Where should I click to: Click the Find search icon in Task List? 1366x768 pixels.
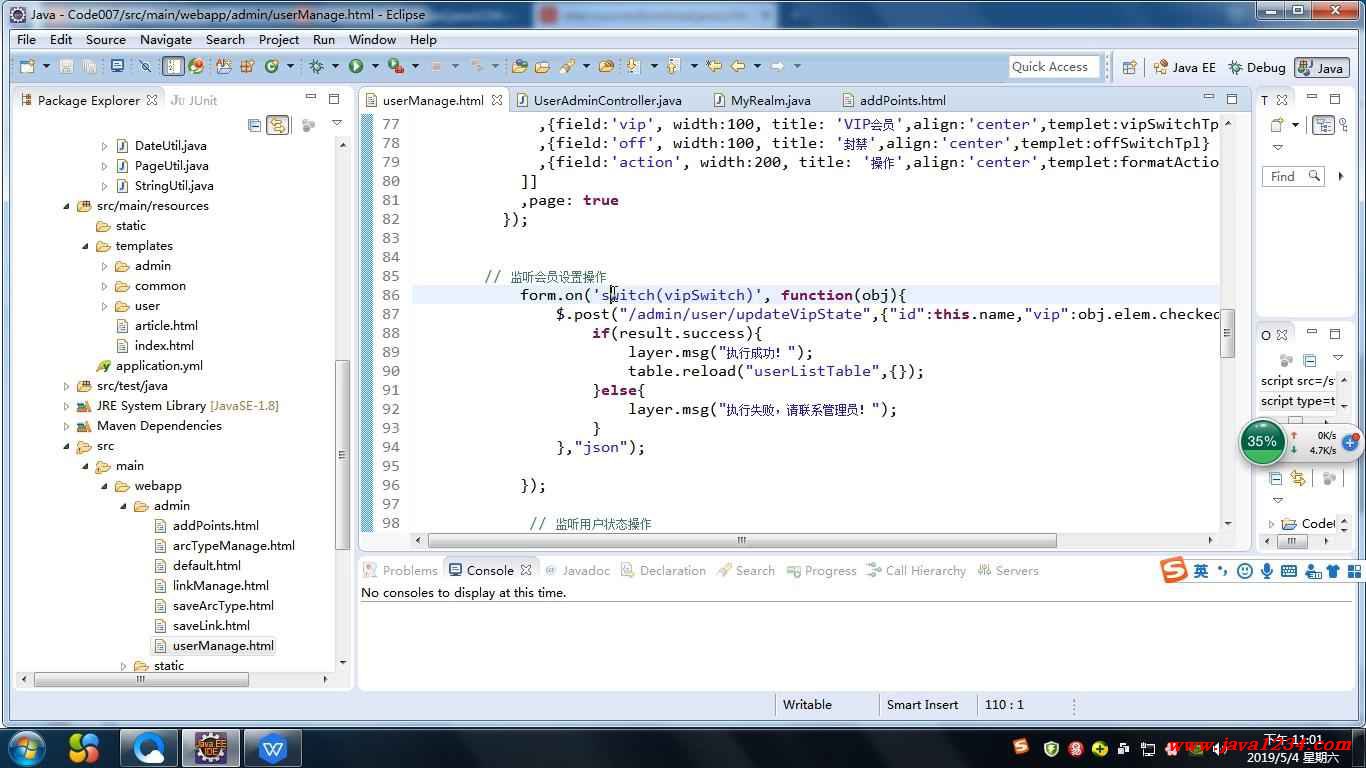coord(1314,176)
